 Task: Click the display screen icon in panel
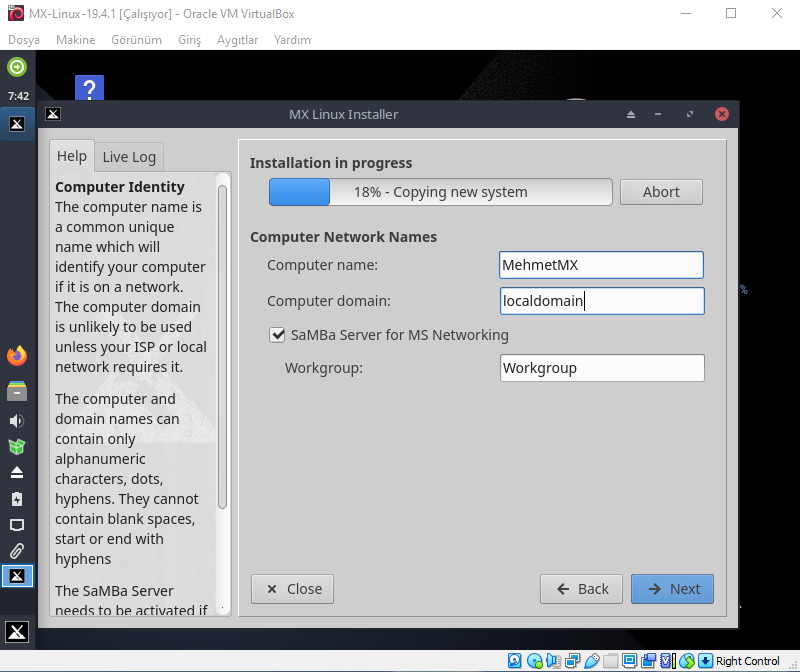coord(17,525)
